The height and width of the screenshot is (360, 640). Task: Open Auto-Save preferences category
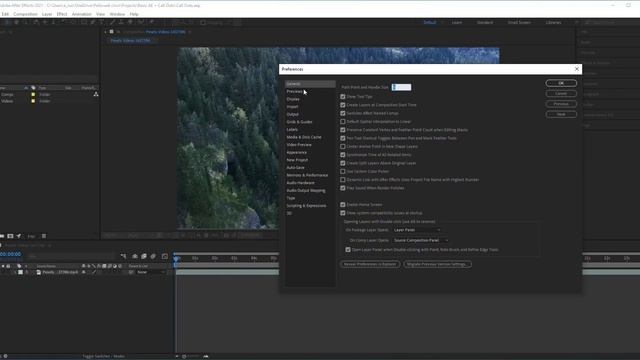click(x=295, y=167)
